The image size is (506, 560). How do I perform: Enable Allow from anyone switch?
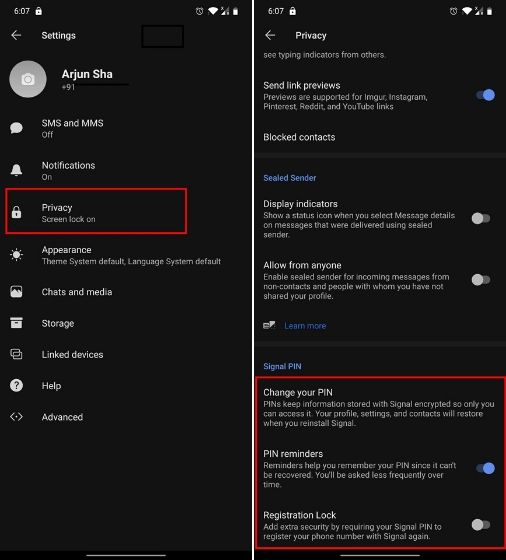(x=481, y=280)
